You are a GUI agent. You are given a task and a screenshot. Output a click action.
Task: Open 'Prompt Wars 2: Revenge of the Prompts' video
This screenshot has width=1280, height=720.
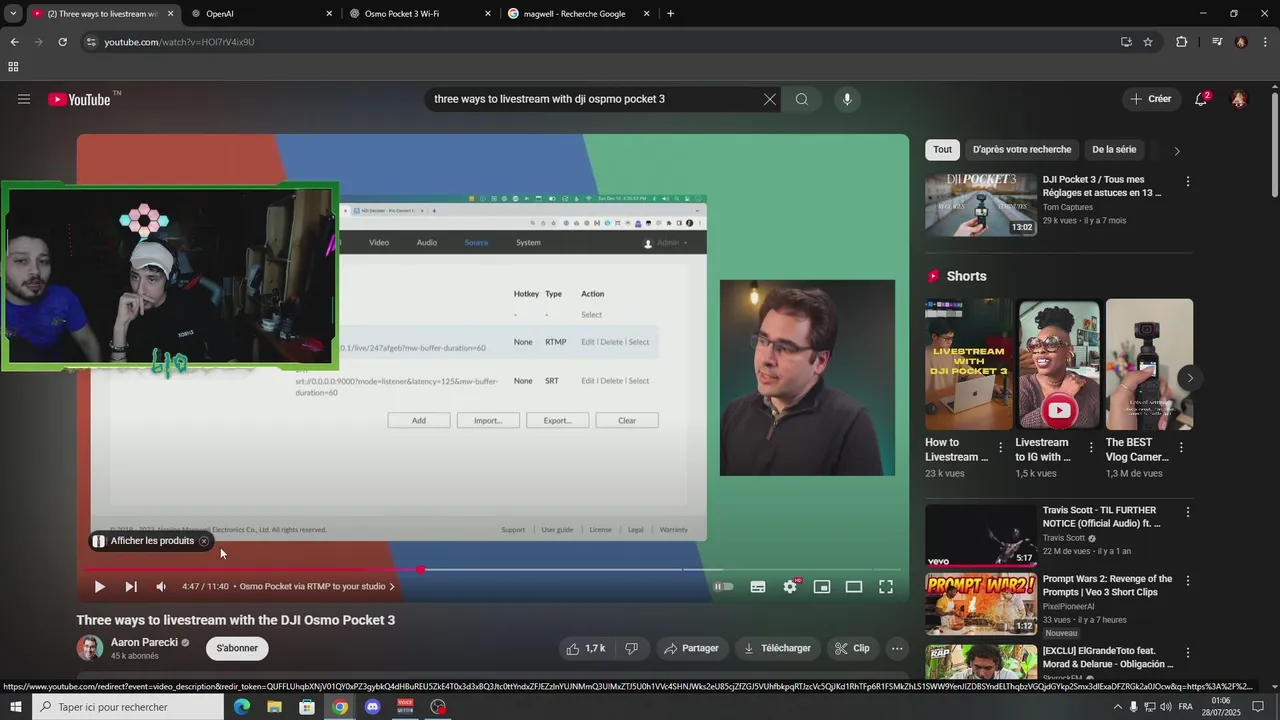[980, 604]
